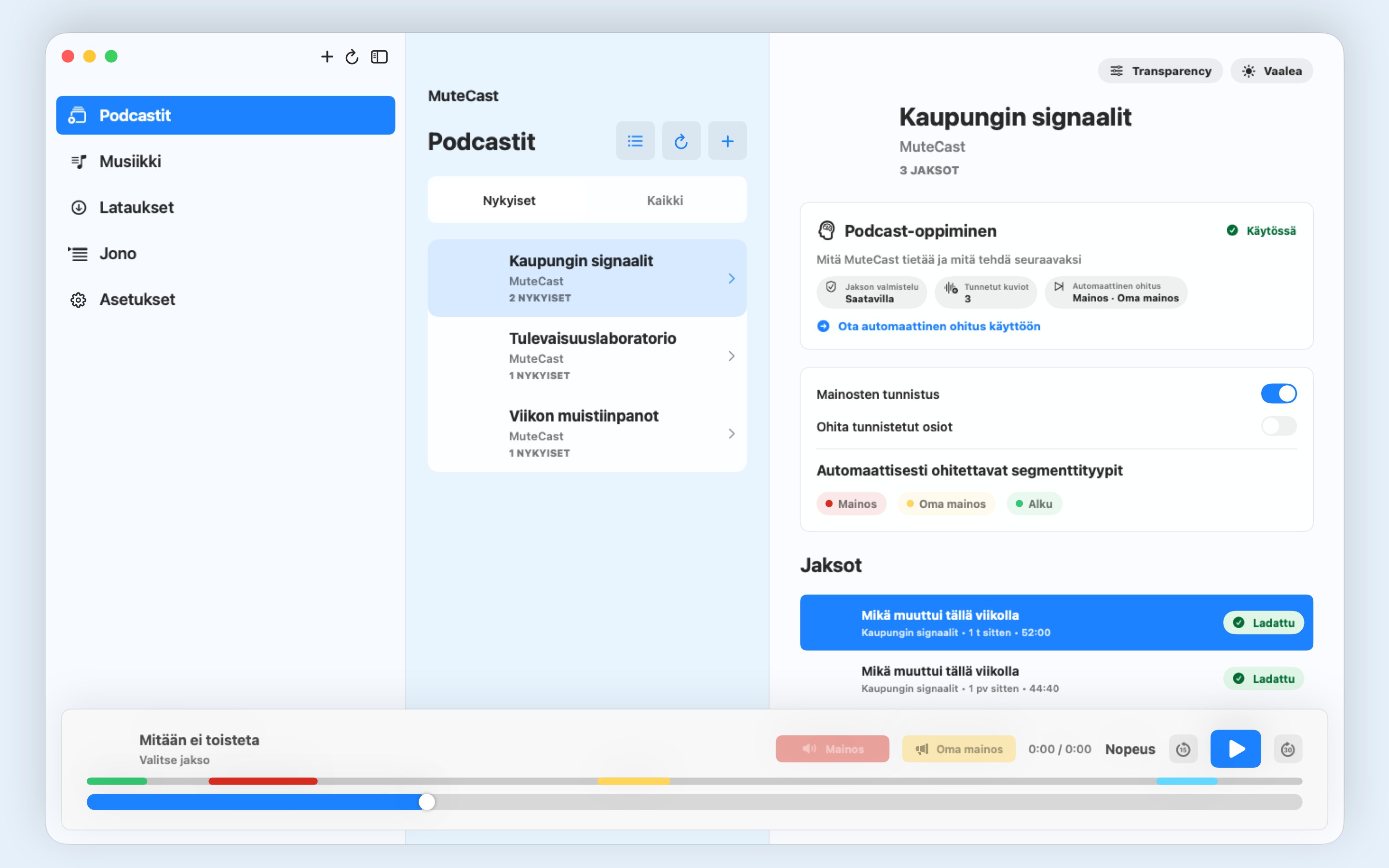Click the Jakson valmistelu Saatavilla chip
This screenshot has height=868, width=1389.
tap(872, 292)
